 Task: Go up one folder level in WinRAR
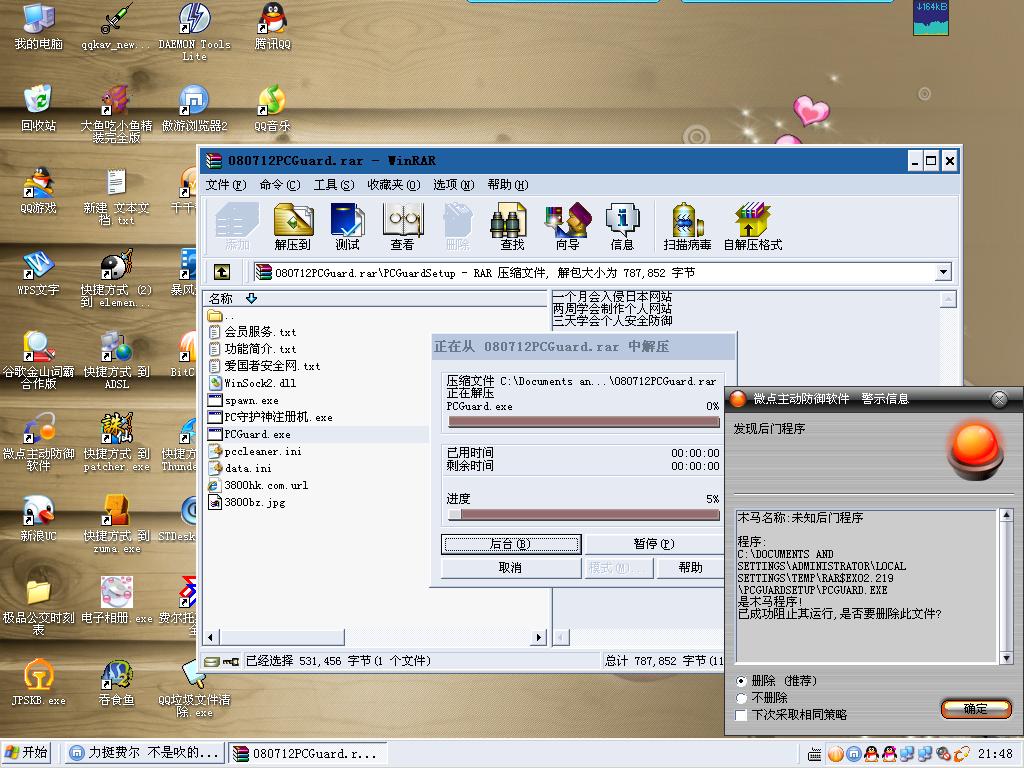222,272
